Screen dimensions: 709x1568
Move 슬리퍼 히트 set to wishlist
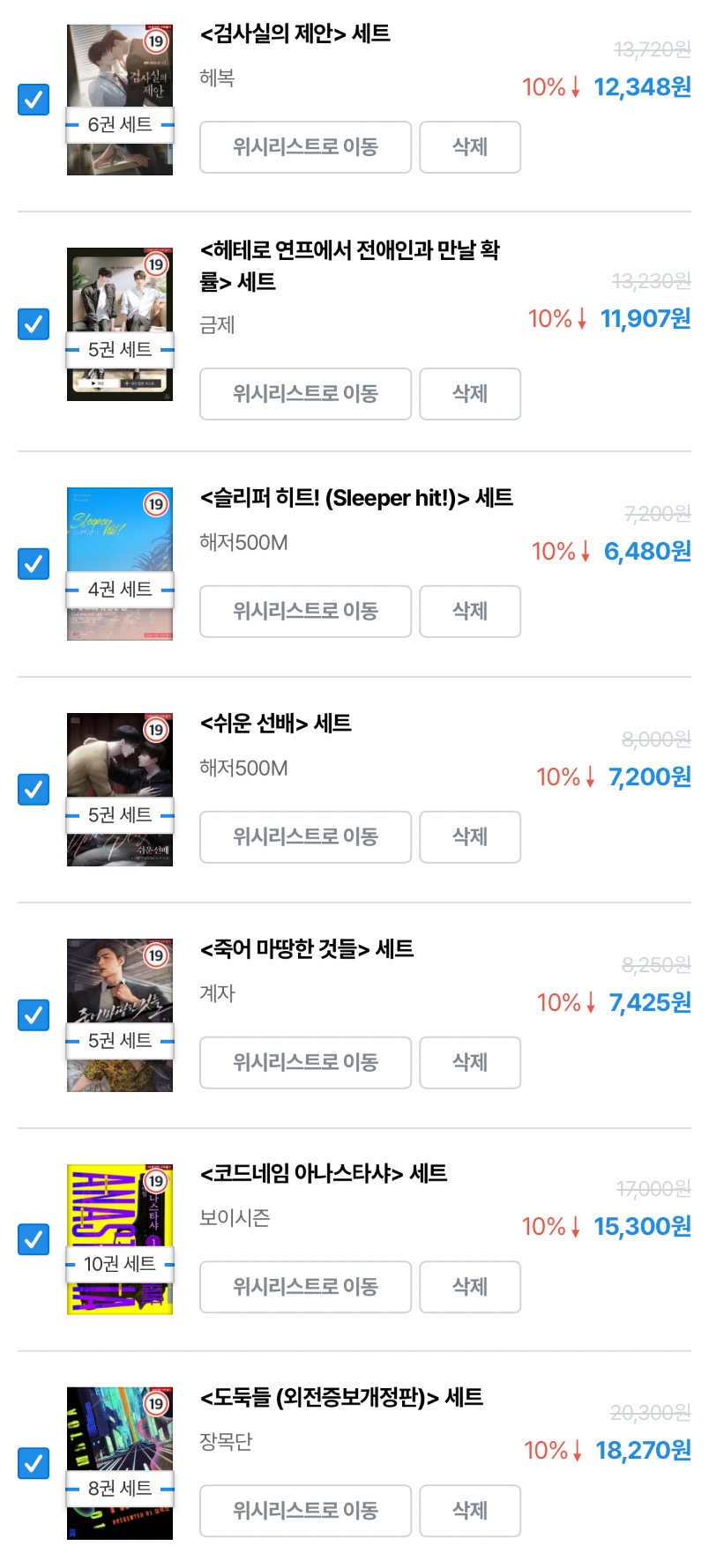coord(305,611)
